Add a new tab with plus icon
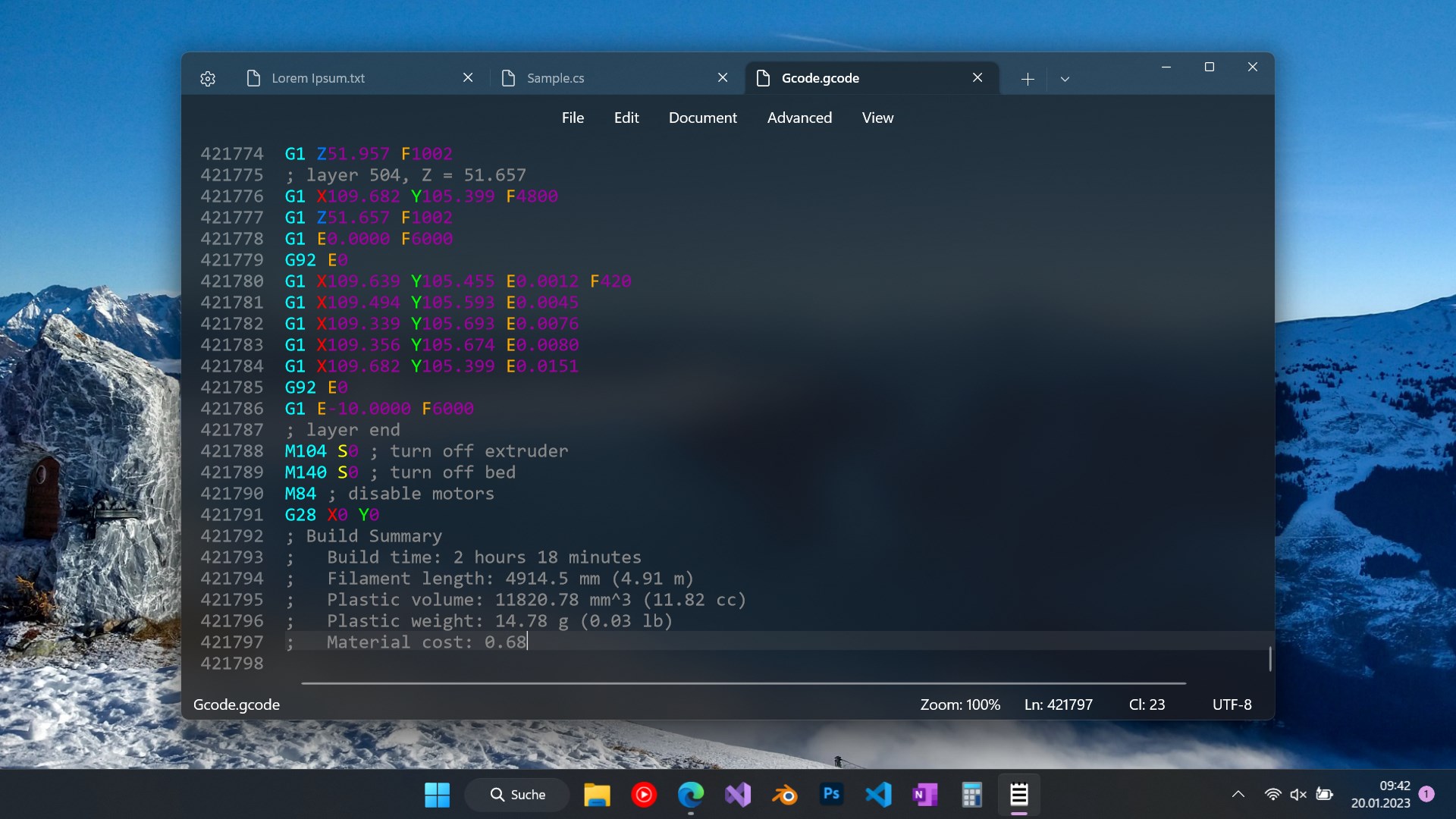 pyautogui.click(x=1028, y=79)
